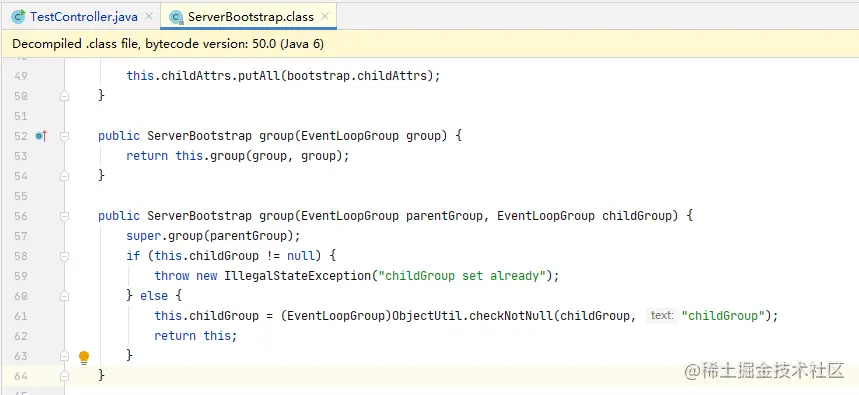Screen dimensions: 859x395
Task: Click the 'return this.group(group, group)' statement
Action: [x=238, y=156]
